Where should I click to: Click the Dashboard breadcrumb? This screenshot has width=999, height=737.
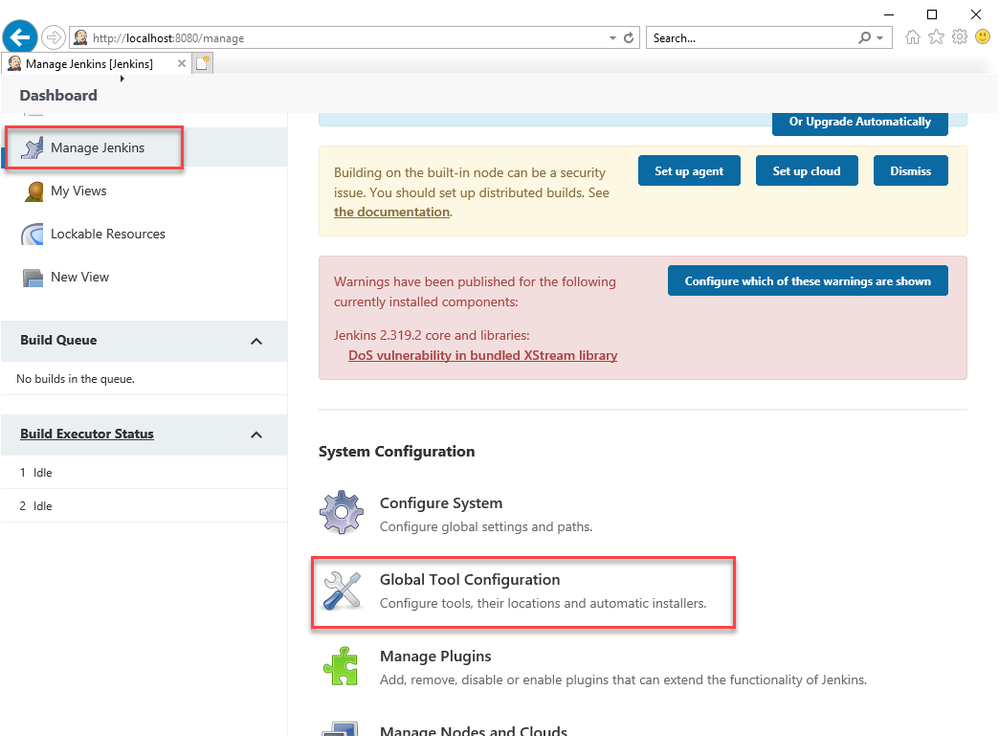click(x=59, y=95)
